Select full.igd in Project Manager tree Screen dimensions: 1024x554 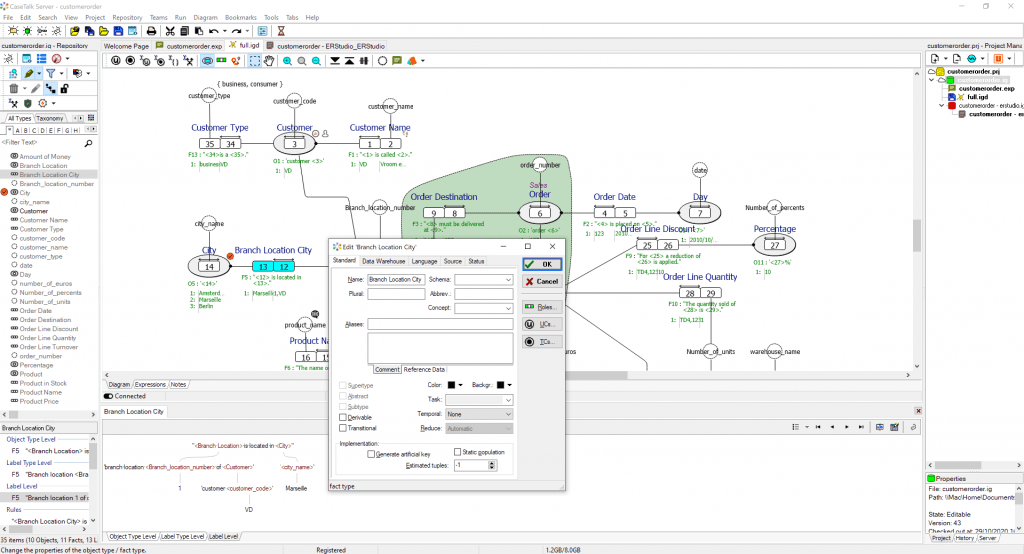(978, 97)
